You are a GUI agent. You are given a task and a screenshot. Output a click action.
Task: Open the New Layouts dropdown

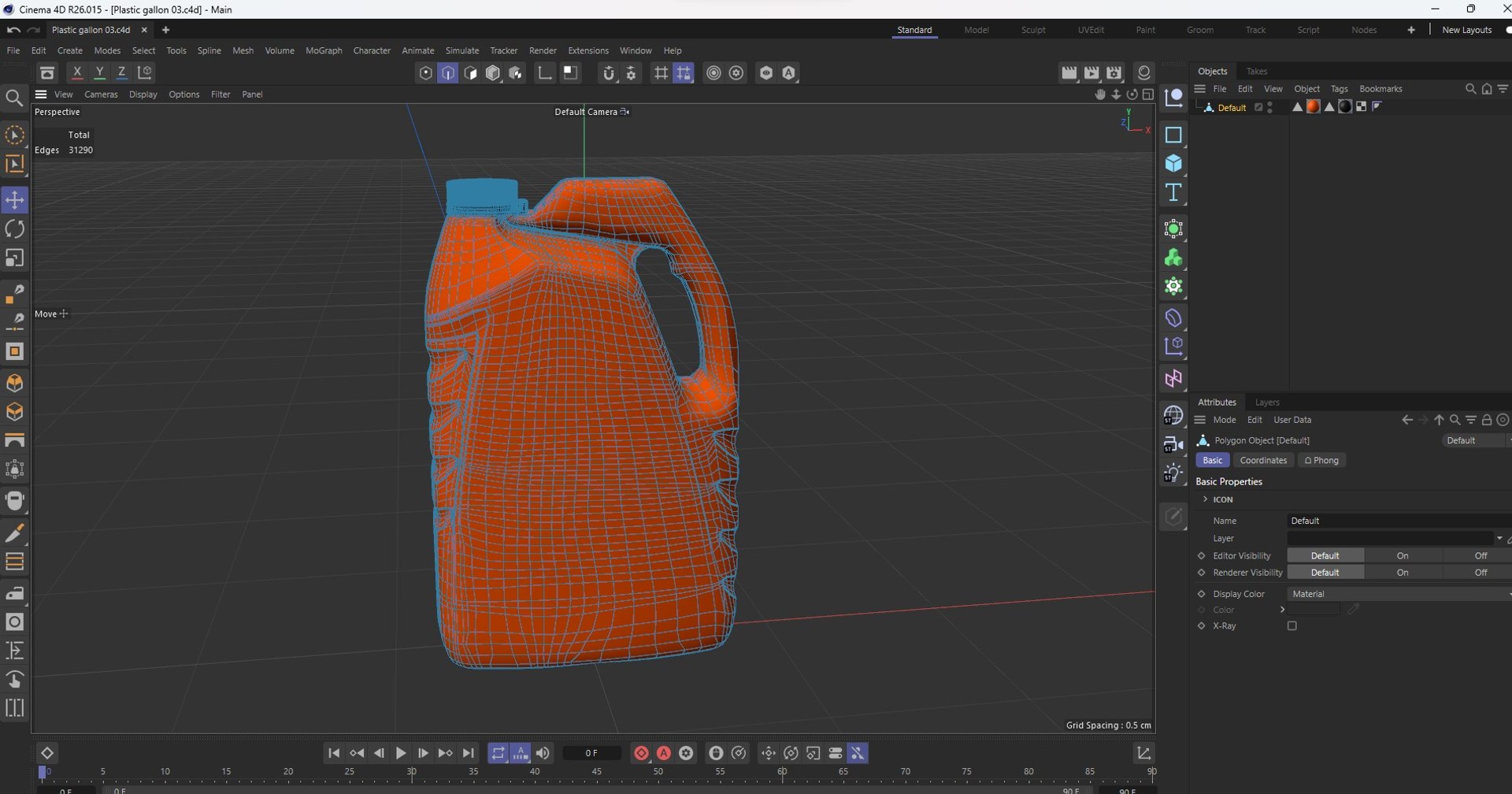[x=1466, y=30]
